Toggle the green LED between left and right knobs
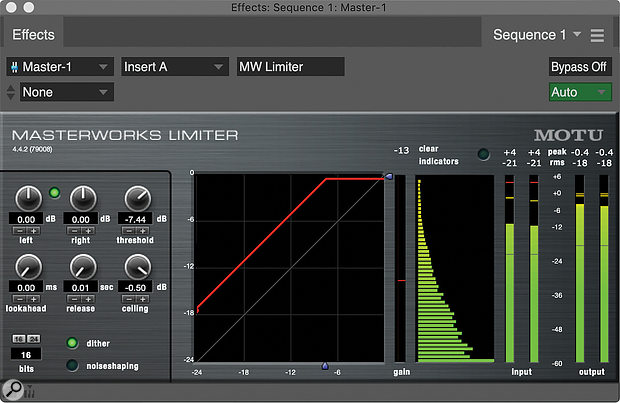Image resolution: width=620 pixels, height=403 pixels. pyautogui.click(x=55, y=193)
